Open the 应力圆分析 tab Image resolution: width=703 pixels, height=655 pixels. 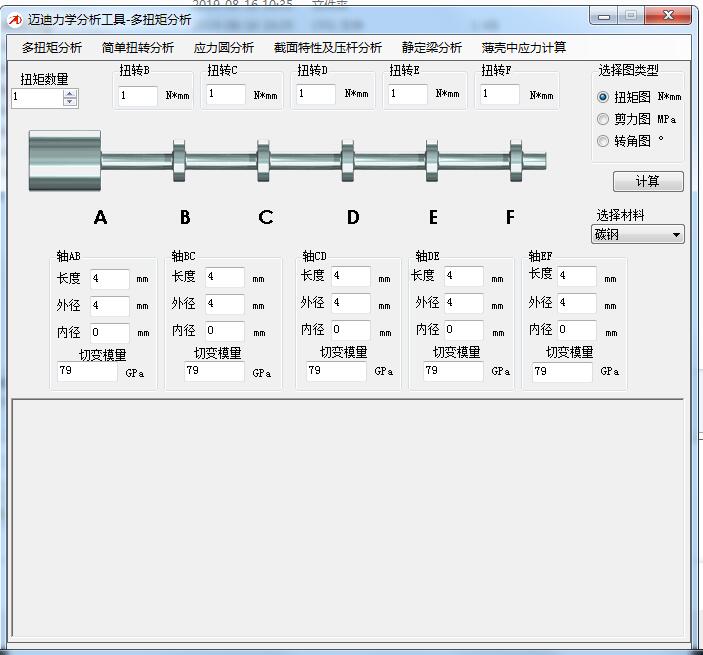click(x=224, y=48)
